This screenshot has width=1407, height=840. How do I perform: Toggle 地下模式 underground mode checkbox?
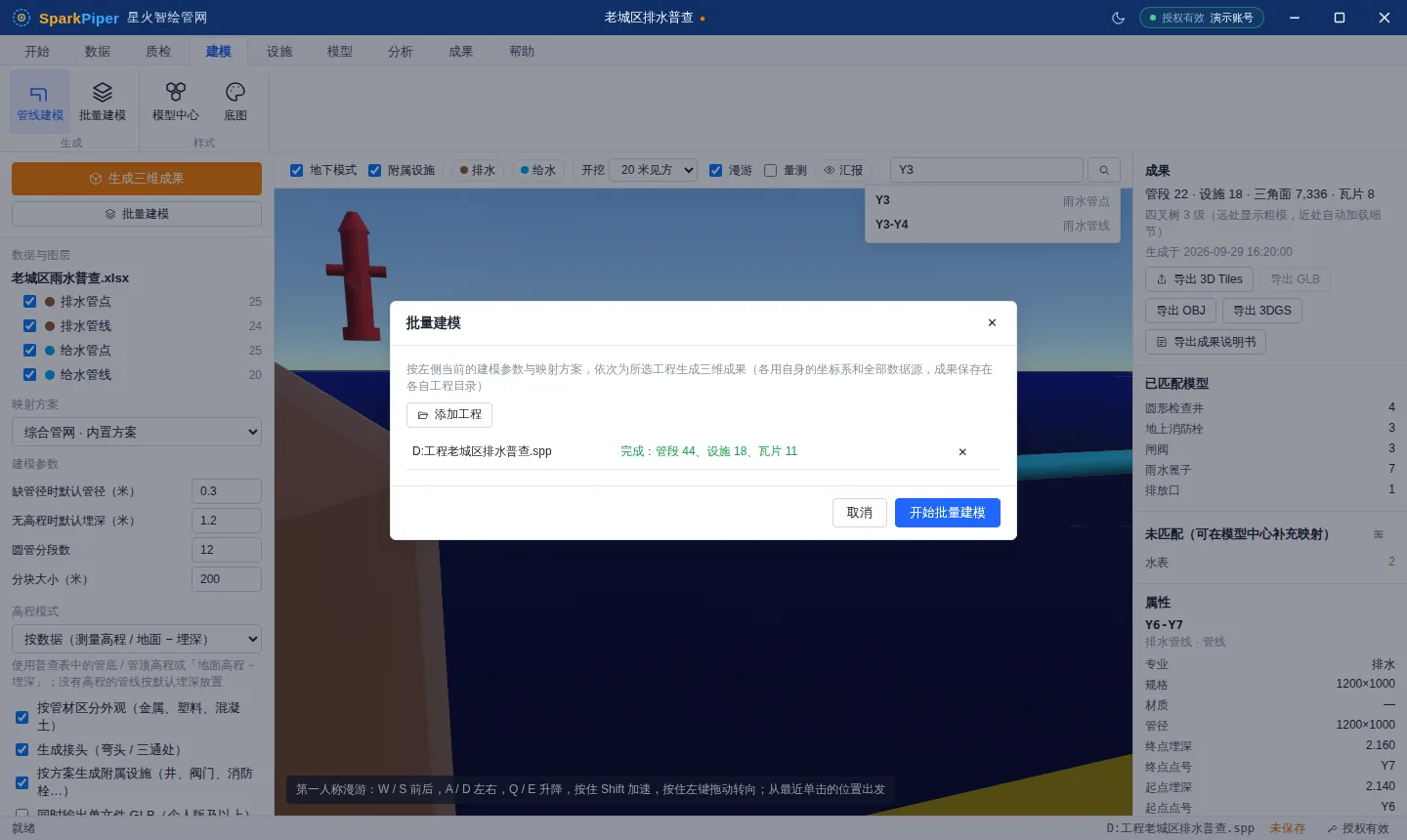pos(297,171)
